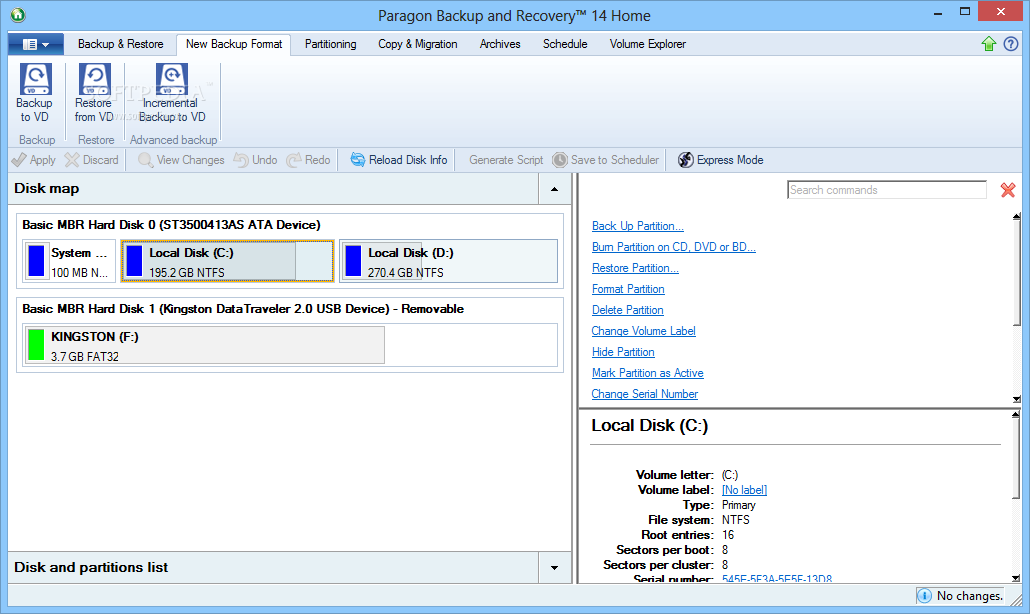Click commands list scrollbar down arrow
Viewport: 1030px width, 614px height.
pos(1016,399)
